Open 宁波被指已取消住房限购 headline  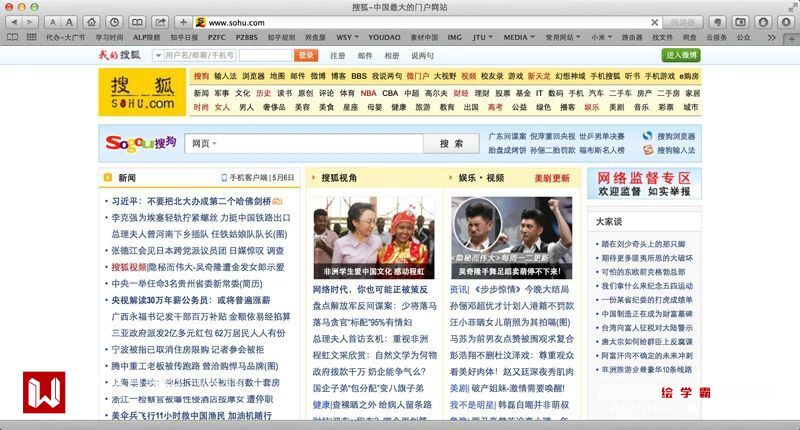click(188, 349)
